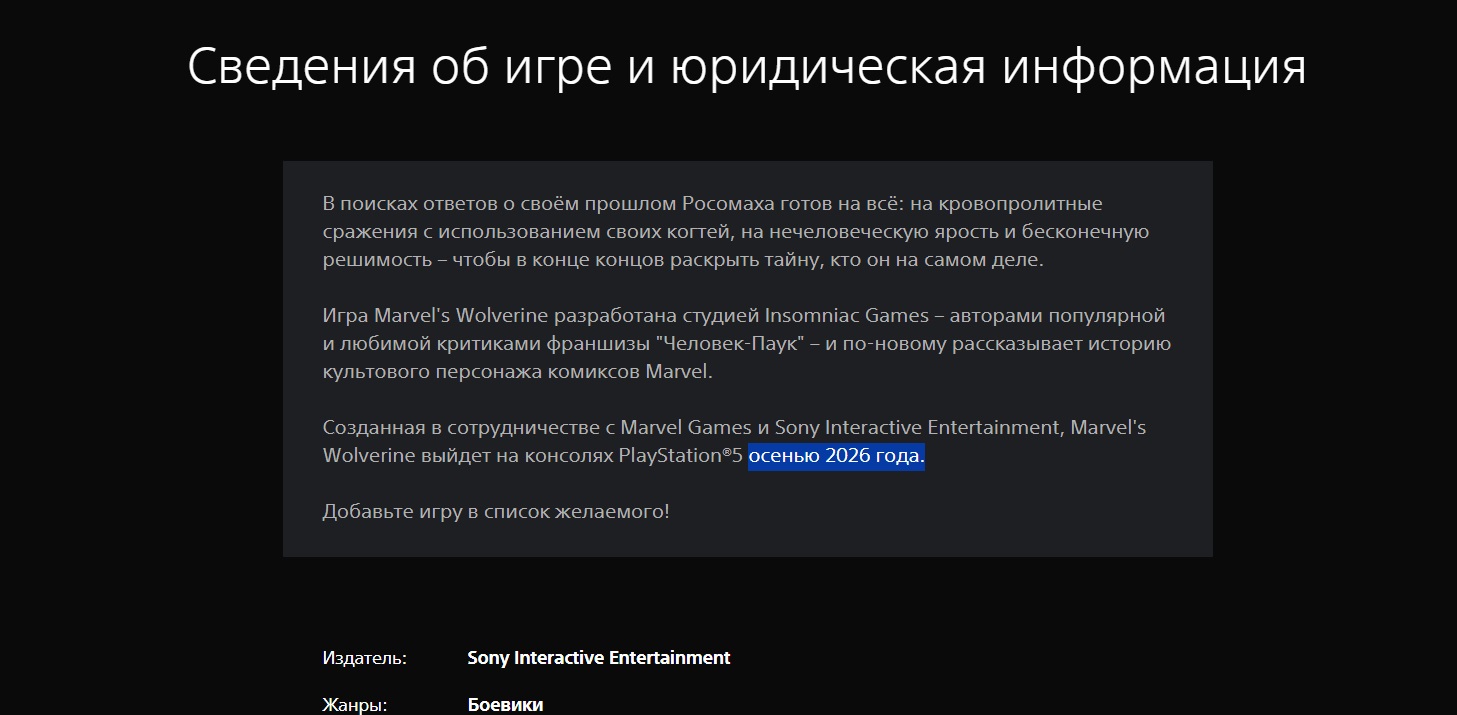Click the words "кровопролитные сражения" in first paragraph
This screenshot has width=1457, height=715.
[1011, 204]
